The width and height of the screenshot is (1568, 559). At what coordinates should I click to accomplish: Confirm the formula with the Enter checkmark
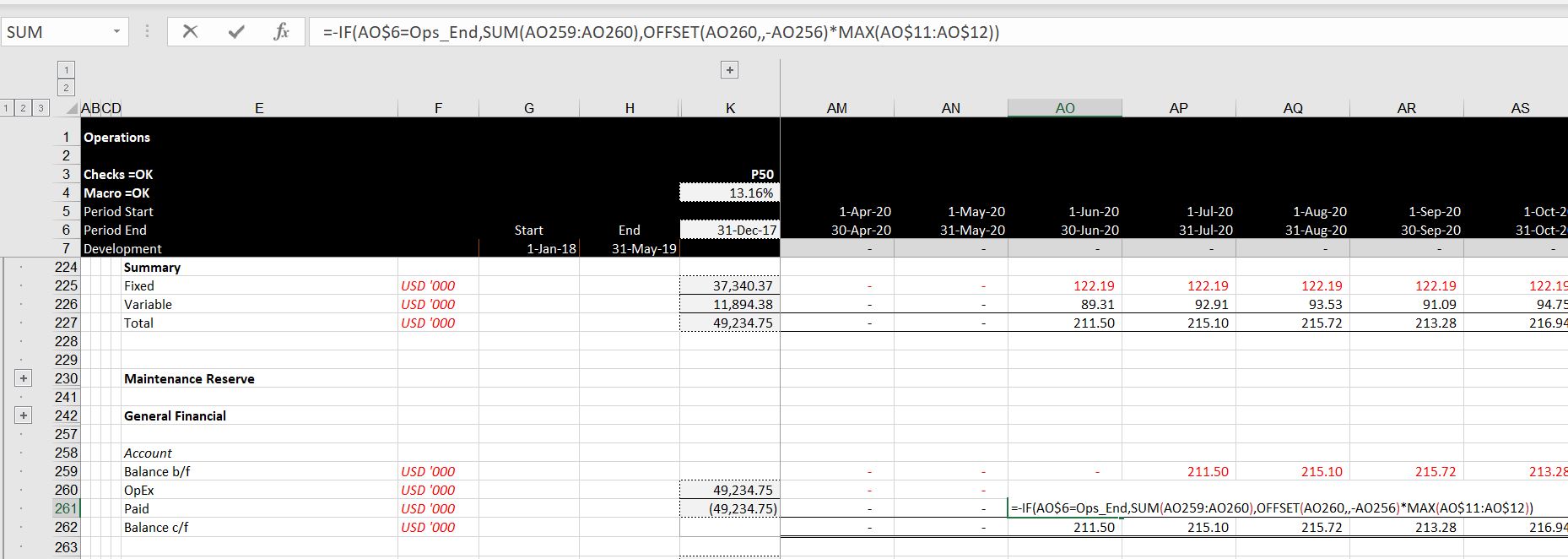tap(236, 32)
